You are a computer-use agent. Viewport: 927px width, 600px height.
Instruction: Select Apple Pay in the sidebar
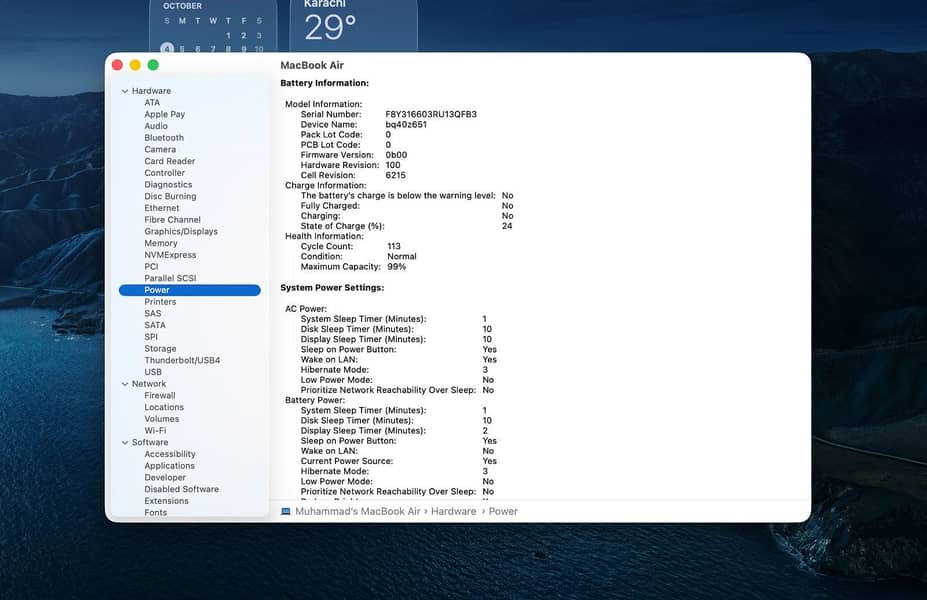[x=164, y=114]
